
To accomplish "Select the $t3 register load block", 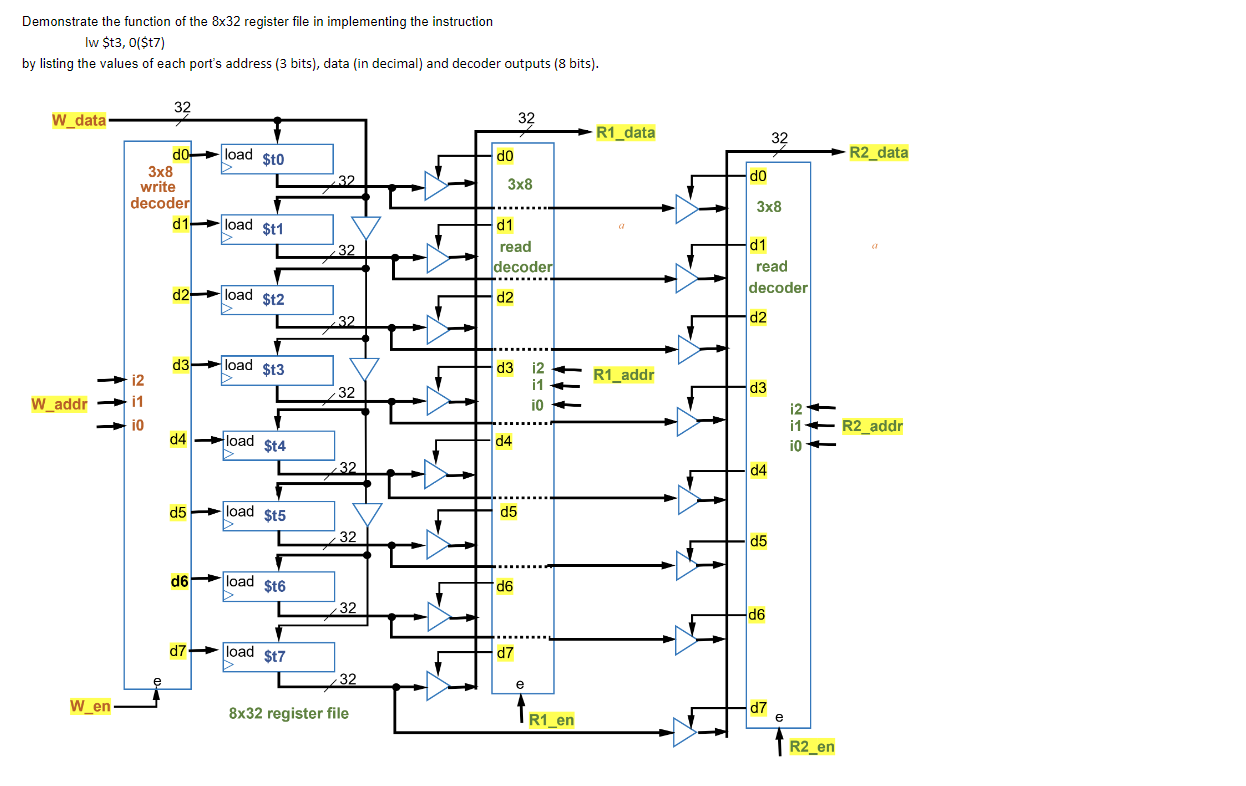I will click(277, 370).
